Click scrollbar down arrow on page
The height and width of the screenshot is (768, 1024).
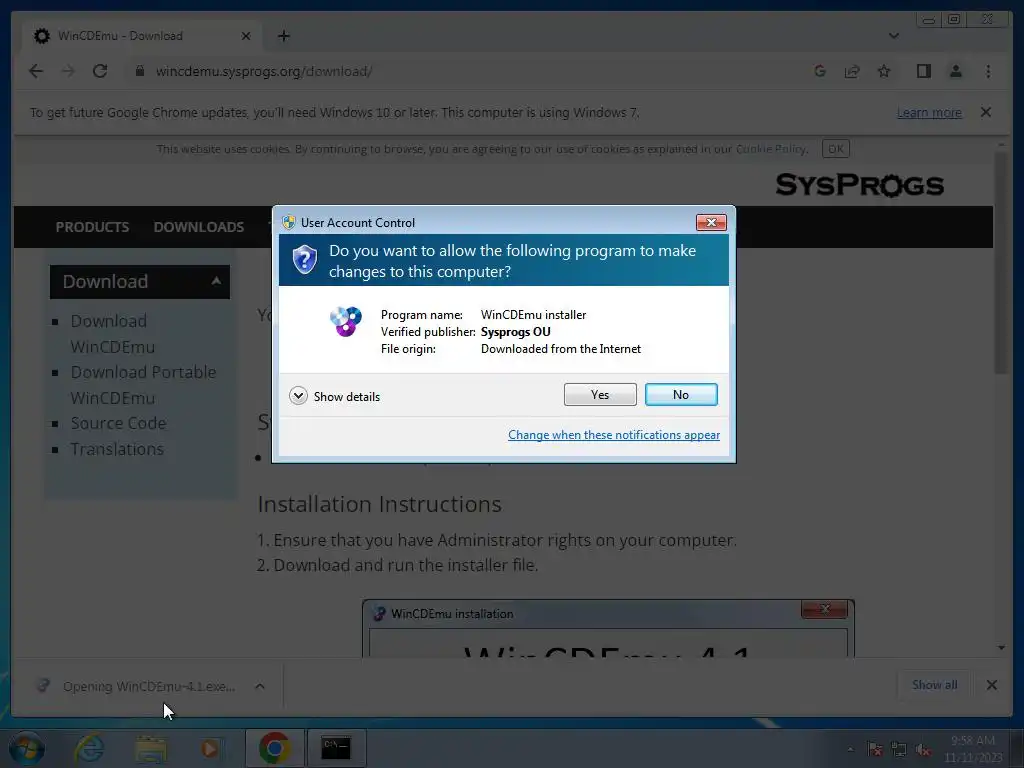(1001, 647)
